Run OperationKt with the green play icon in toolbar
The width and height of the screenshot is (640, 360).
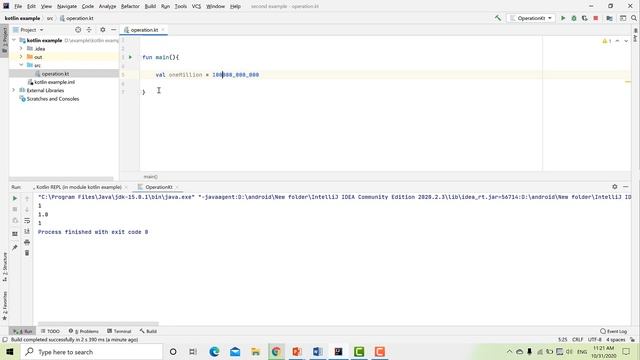563,18
